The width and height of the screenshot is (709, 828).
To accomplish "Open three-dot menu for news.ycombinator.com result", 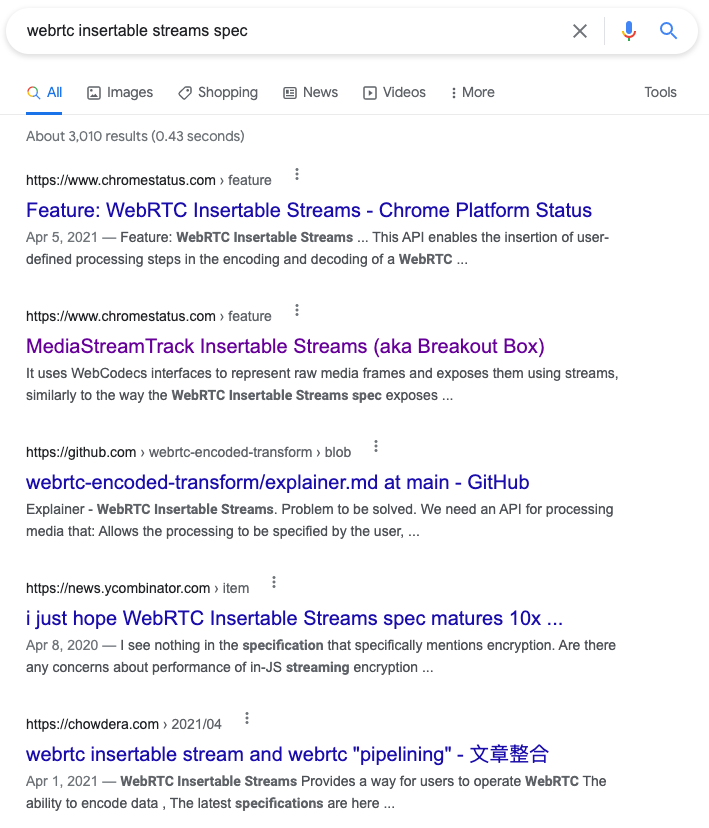I will (273, 582).
